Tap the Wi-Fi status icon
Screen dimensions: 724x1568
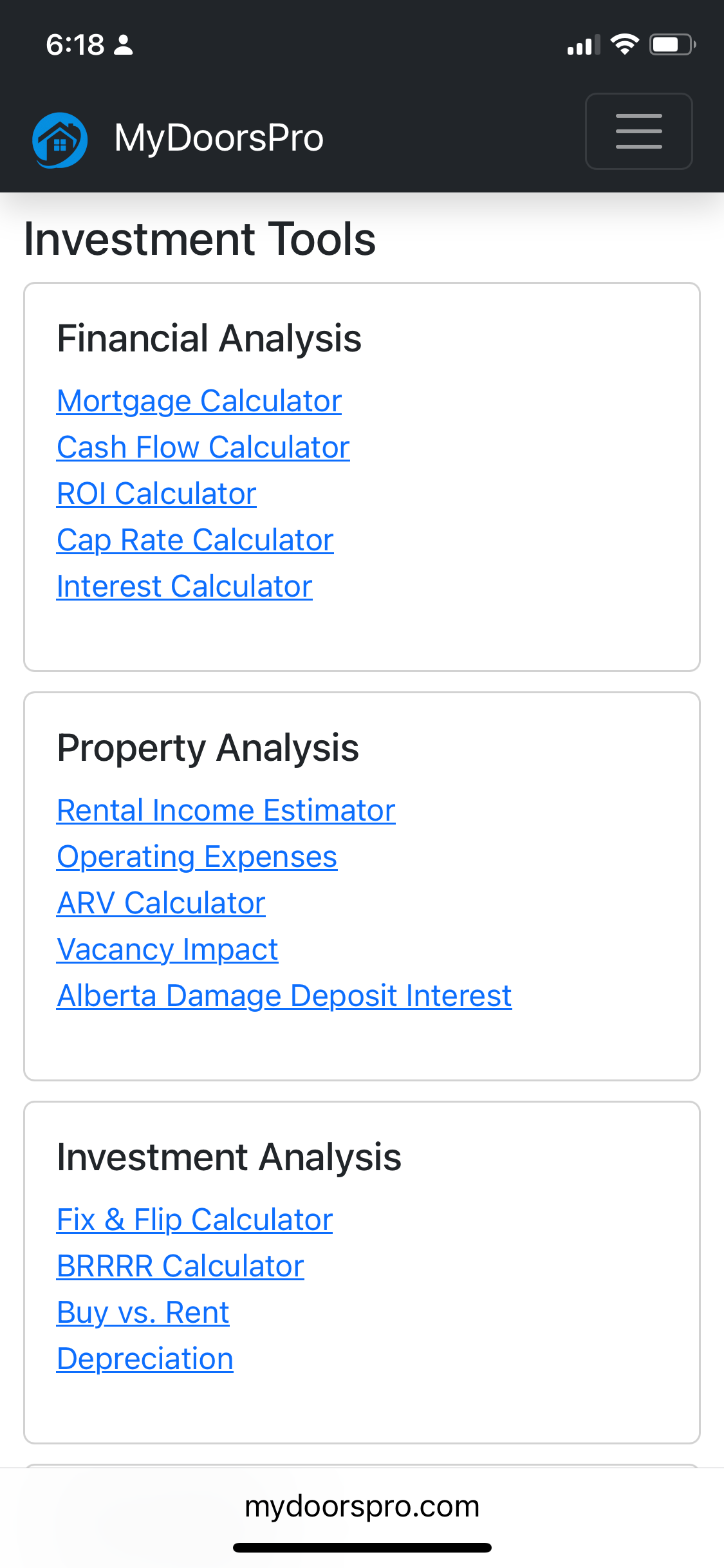624,44
